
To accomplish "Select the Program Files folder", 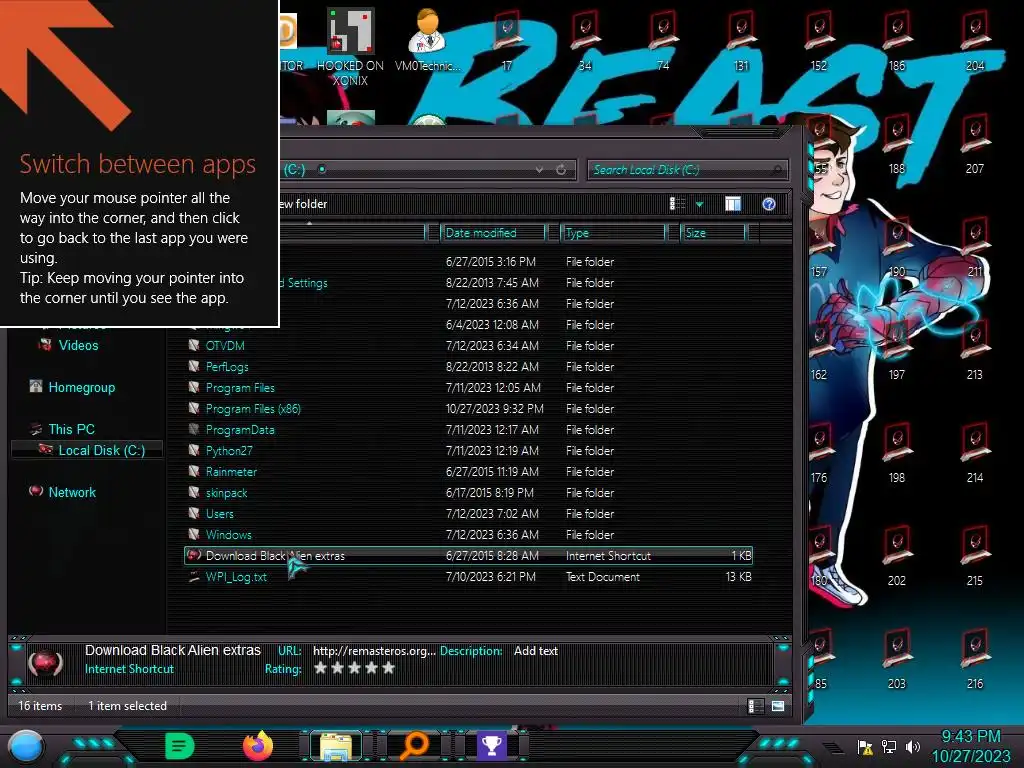I will click(468, 387).
